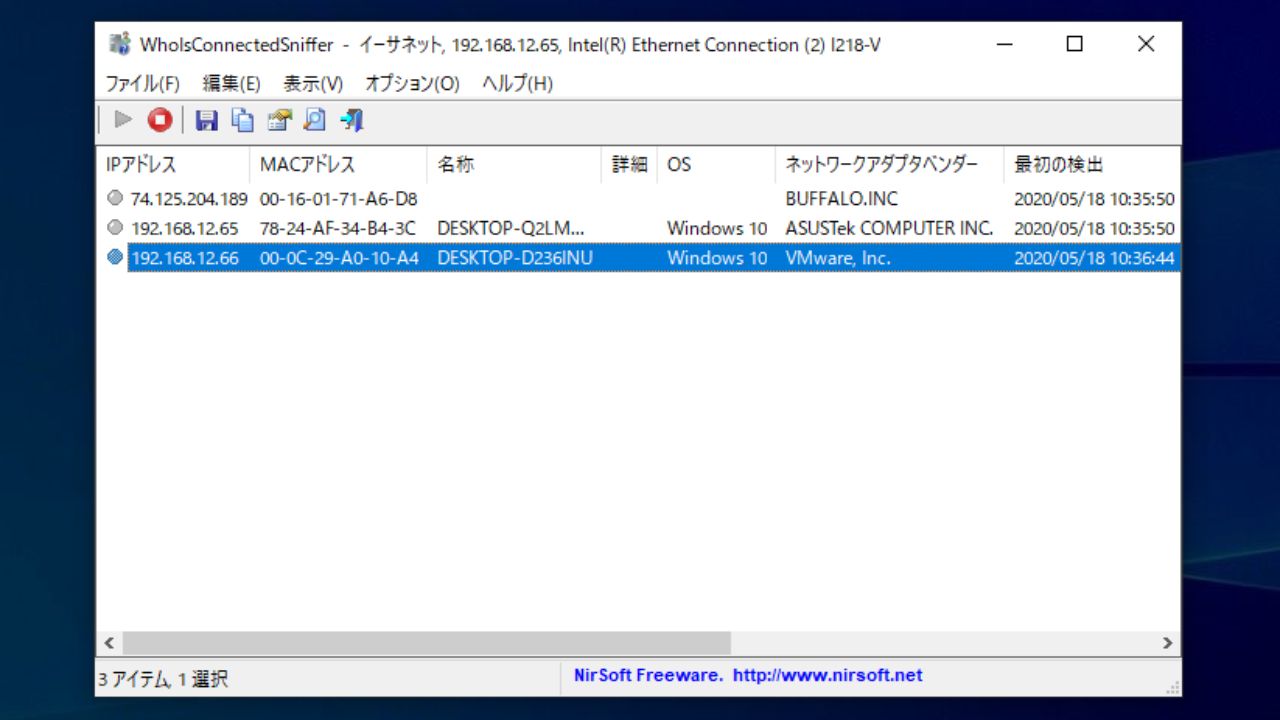Screen dimensions: 1280x720
Task: Open the find magnifier icon in toolbar
Action: (315, 121)
